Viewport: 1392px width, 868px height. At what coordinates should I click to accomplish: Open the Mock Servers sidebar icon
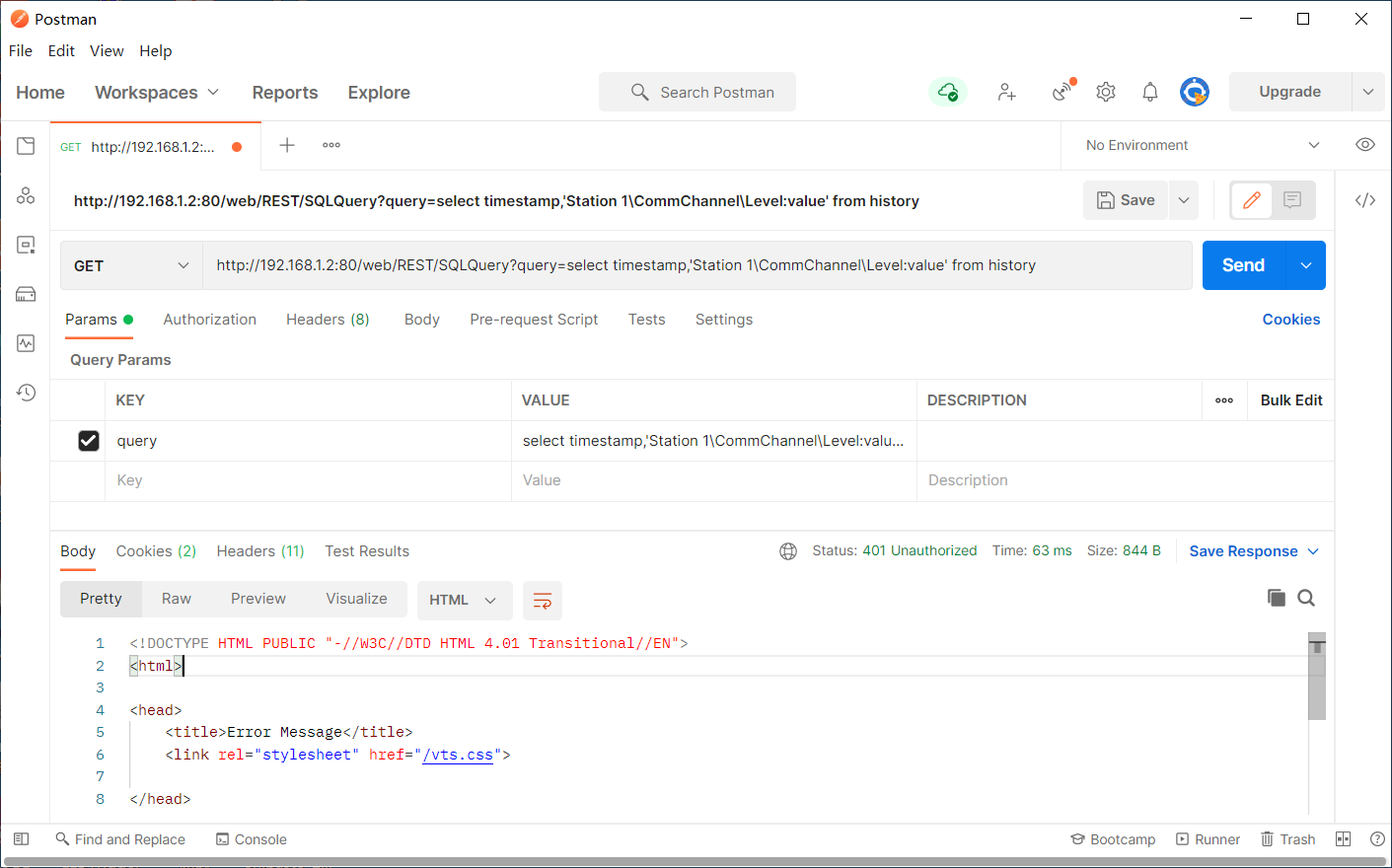[x=26, y=294]
